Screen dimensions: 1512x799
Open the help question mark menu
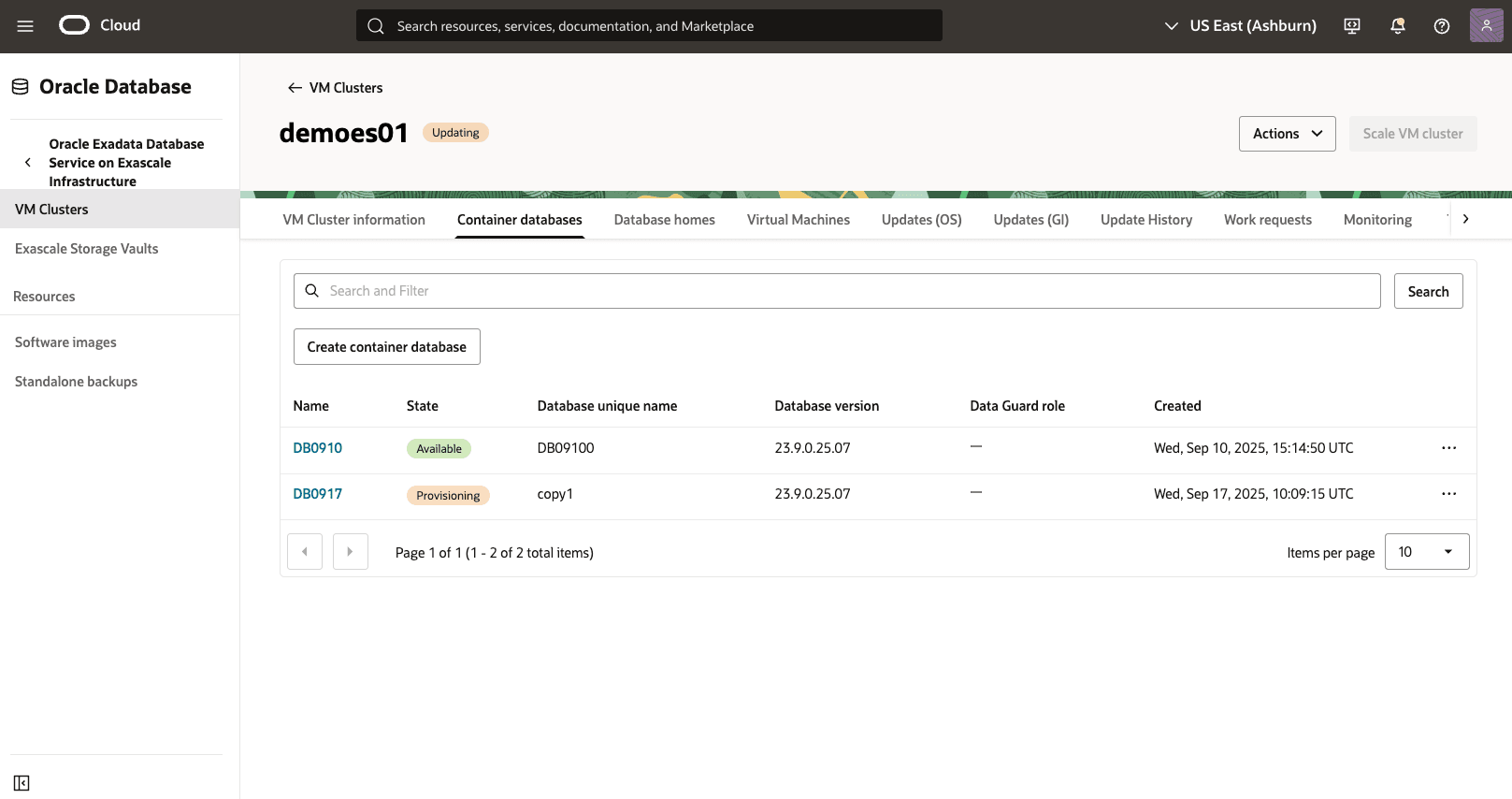(1442, 26)
